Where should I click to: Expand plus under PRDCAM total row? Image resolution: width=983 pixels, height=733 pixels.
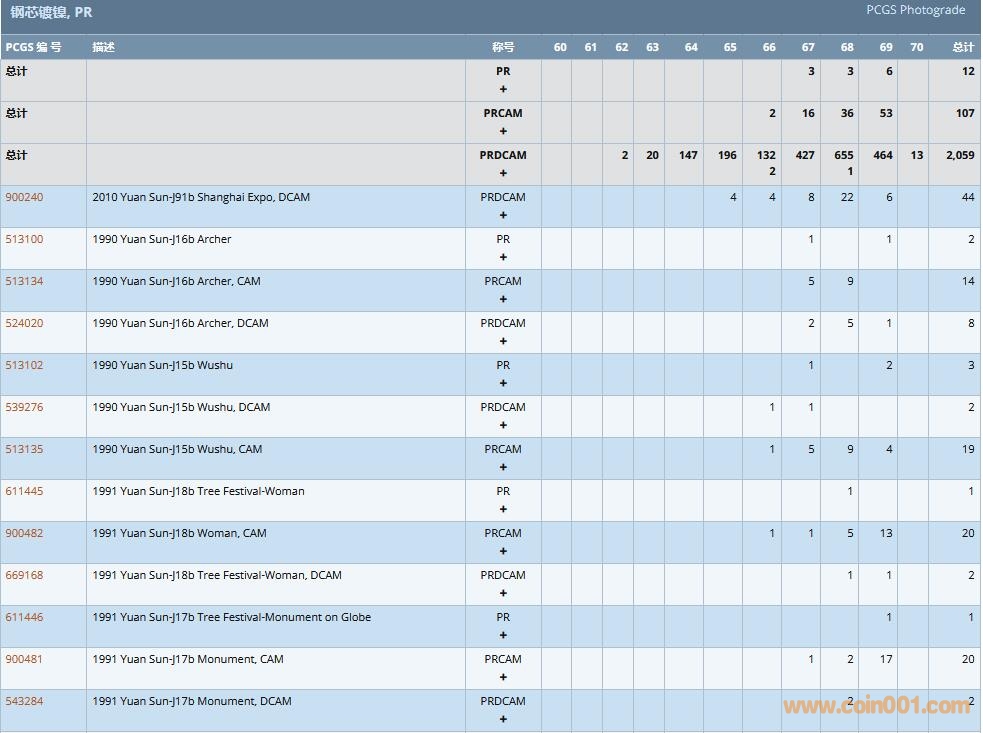coord(503,173)
